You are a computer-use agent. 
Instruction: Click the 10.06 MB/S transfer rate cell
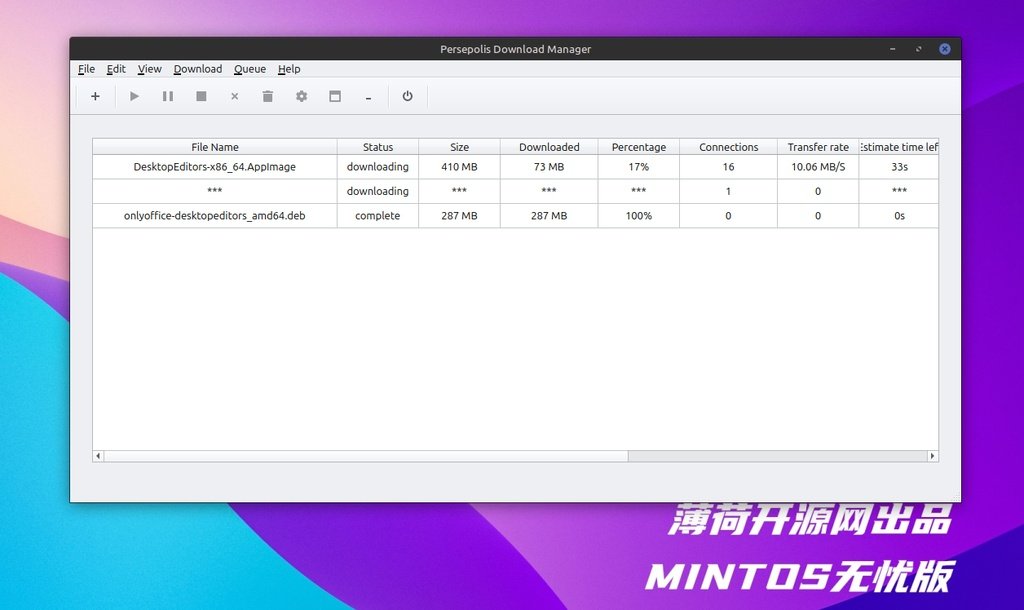tap(818, 167)
